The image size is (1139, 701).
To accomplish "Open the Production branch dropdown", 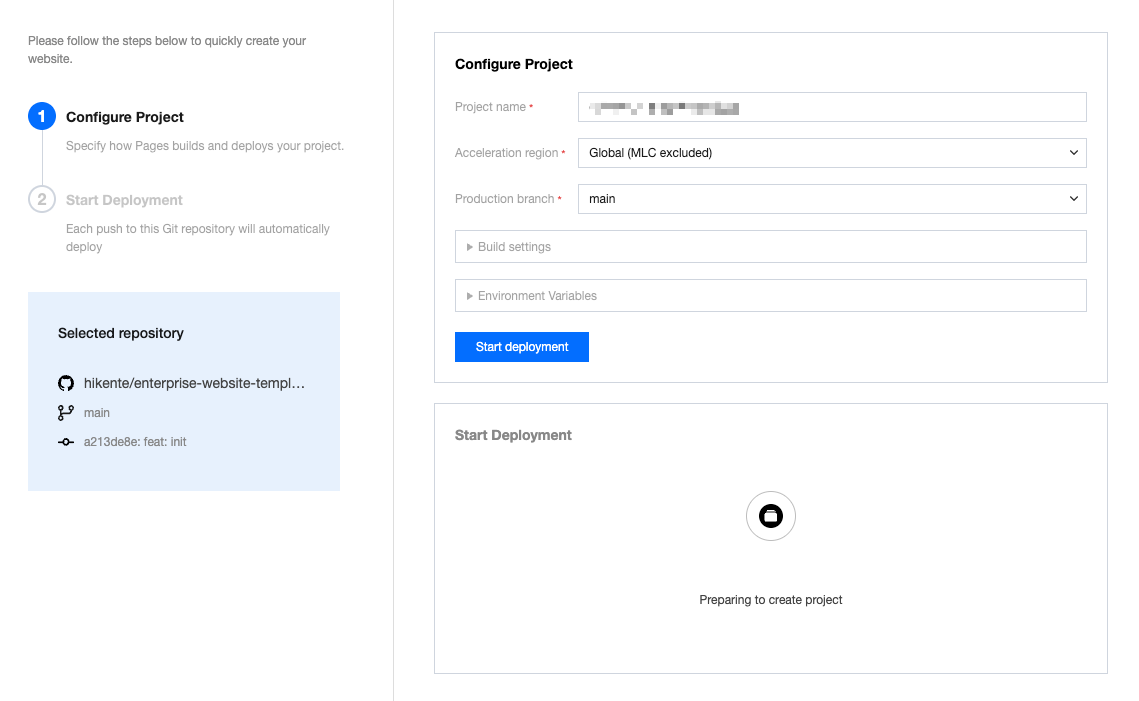I will [x=831, y=199].
